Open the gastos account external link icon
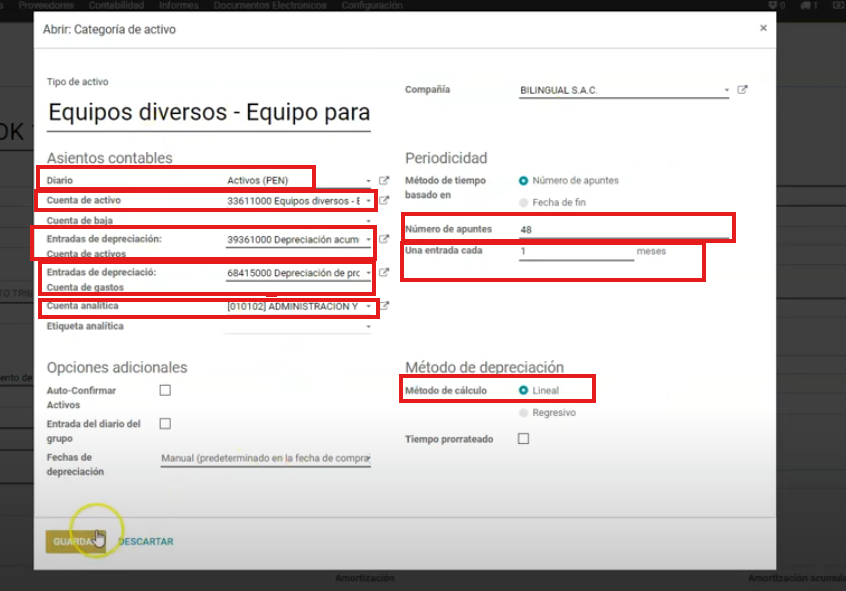Screen dimensions: 846x591 pyautogui.click(x=384, y=272)
